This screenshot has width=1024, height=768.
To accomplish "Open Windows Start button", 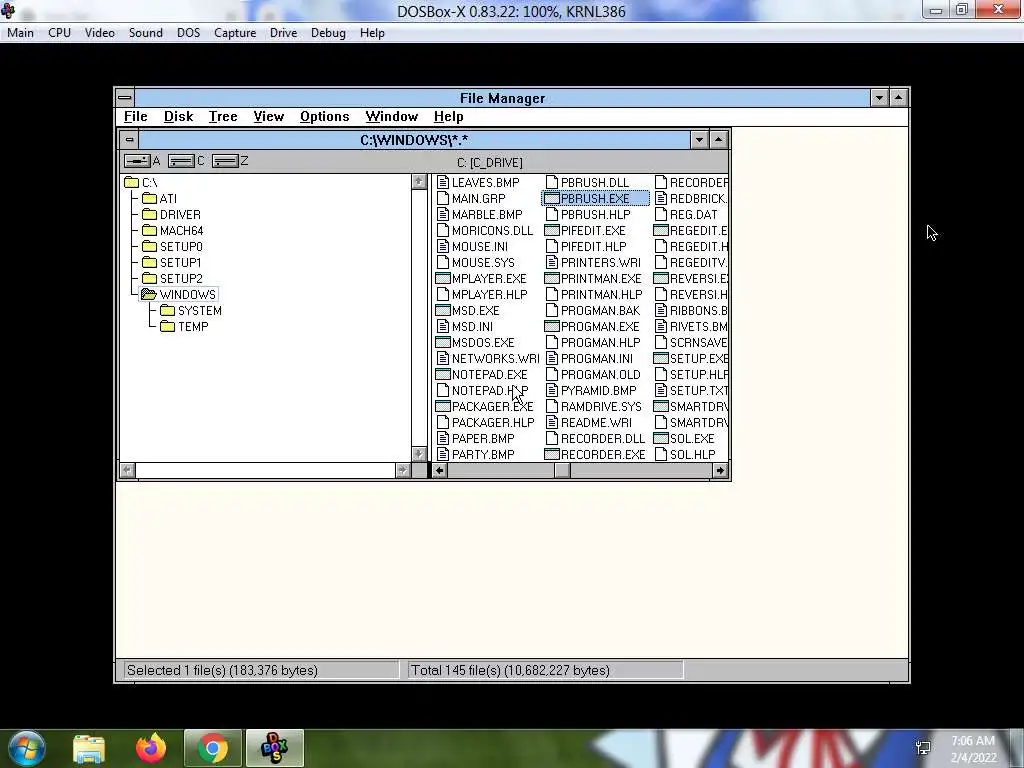I will pos(26,748).
